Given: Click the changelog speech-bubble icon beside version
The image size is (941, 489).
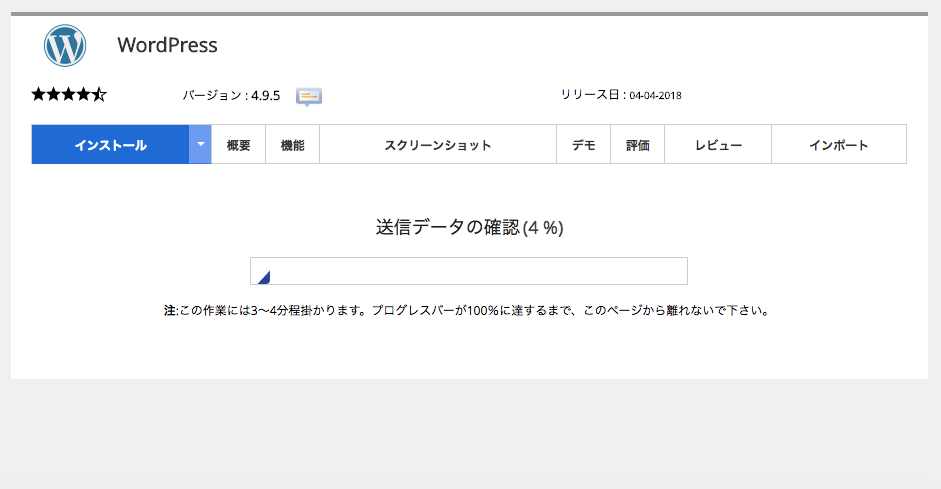Looking at the screenshot, I should 309,97.
